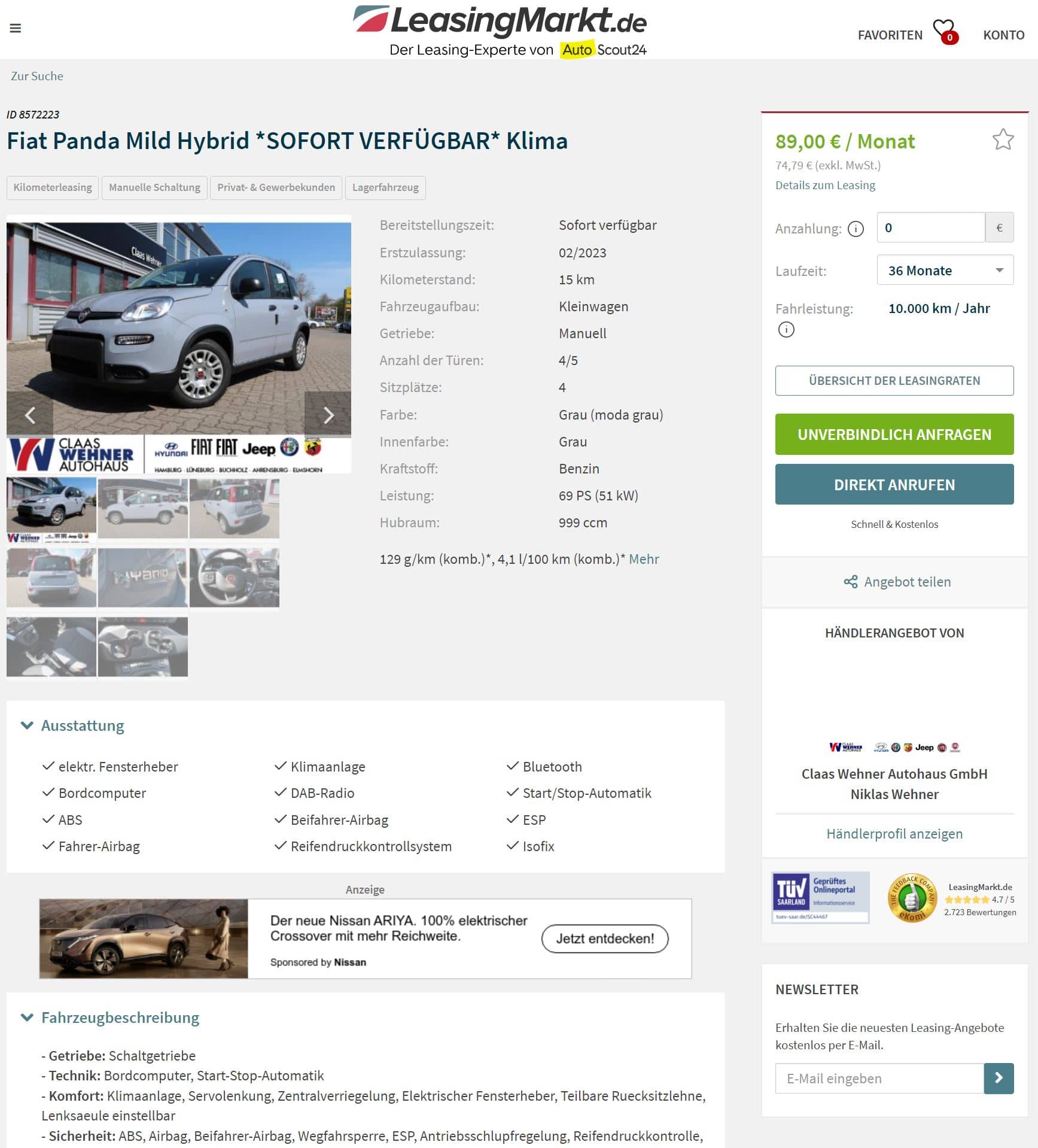The image size is (1038, 1148).
Task: Open the Details zum Leasing link
Action: (825, 185)
